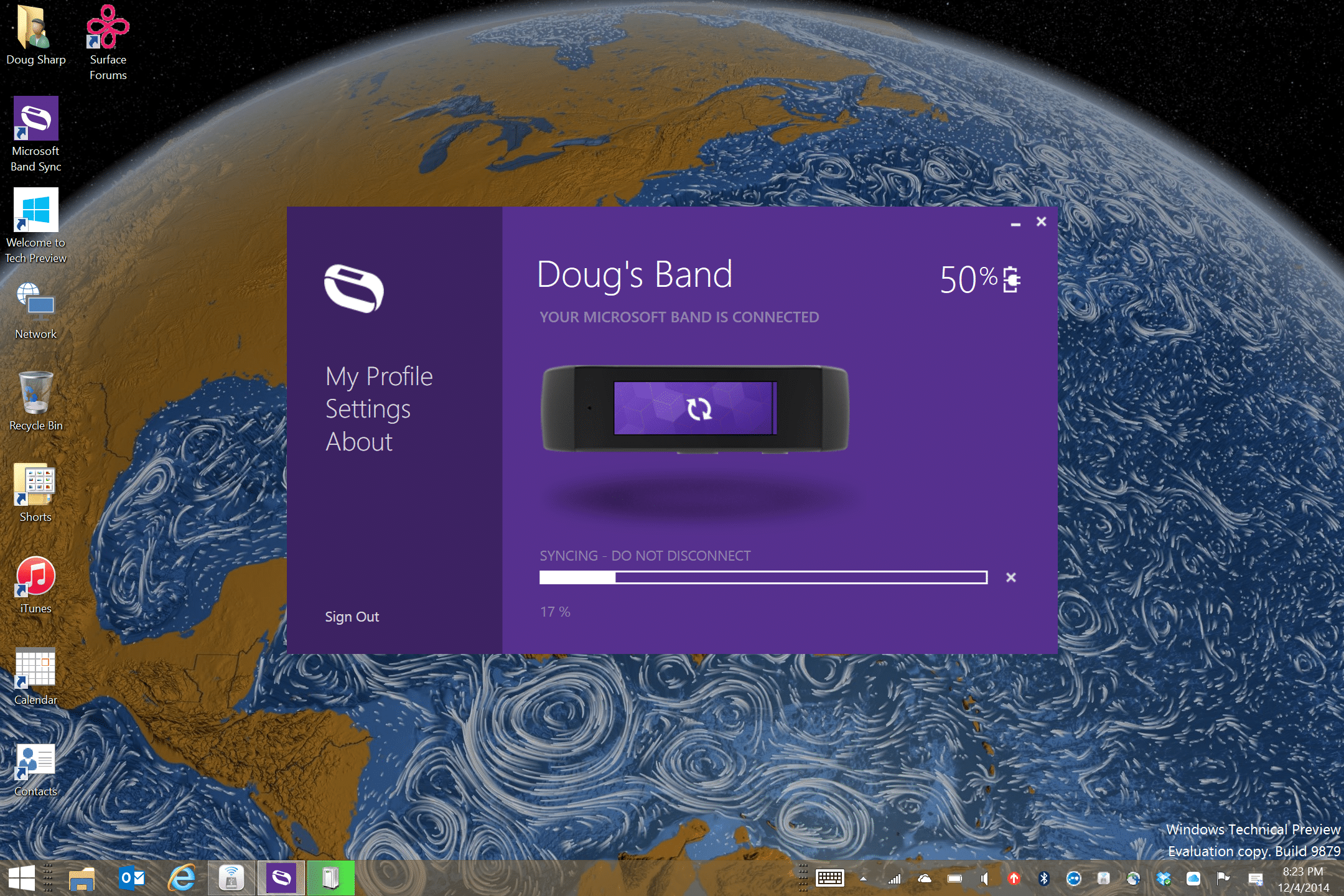Open Settings in Band Sync sidebar

[368, 409]
